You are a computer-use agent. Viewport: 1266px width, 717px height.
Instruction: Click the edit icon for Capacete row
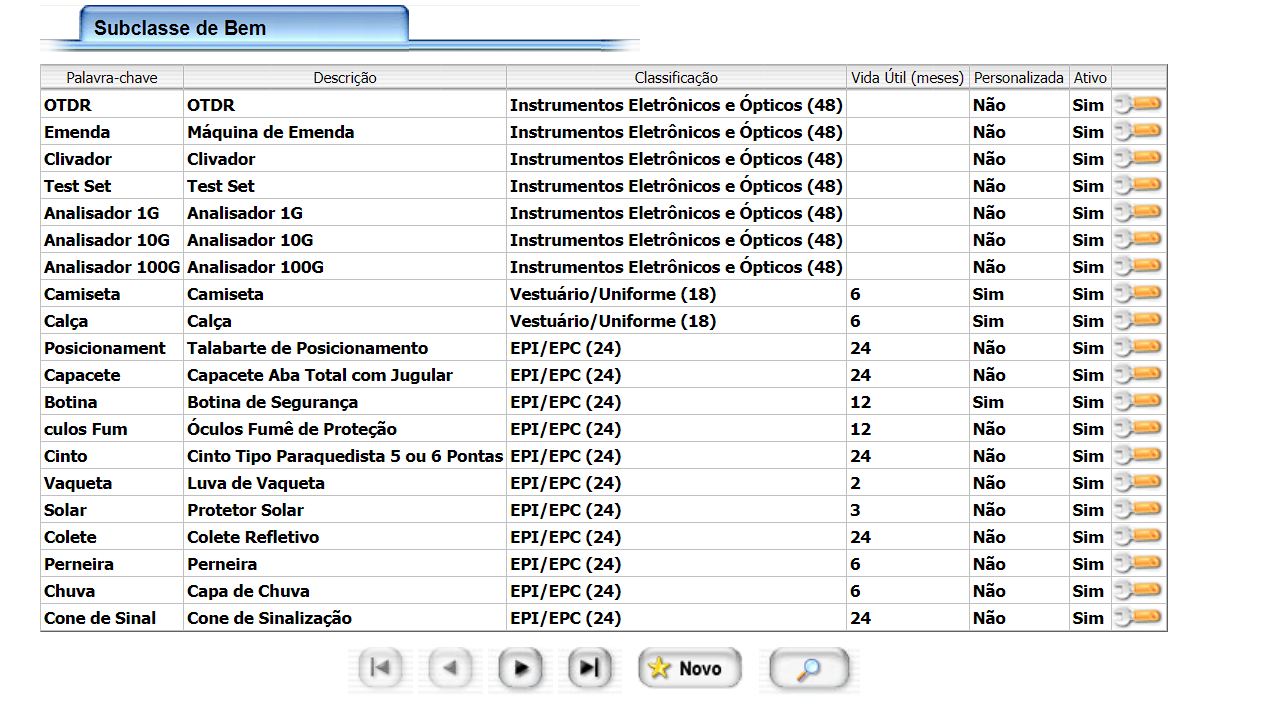click(x=1138, y=374)
